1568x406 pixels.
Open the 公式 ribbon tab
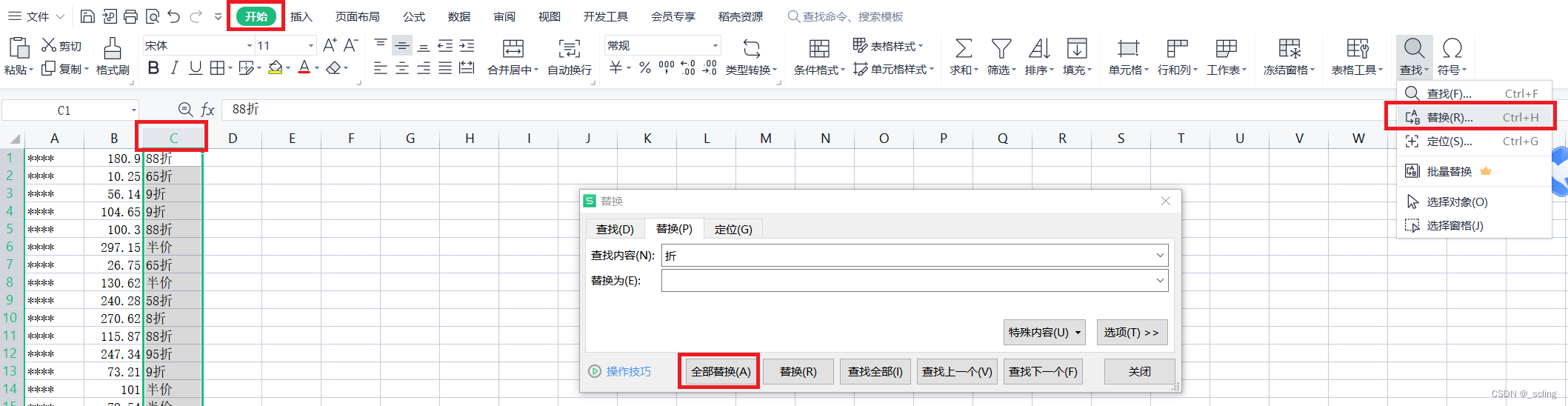414,16
